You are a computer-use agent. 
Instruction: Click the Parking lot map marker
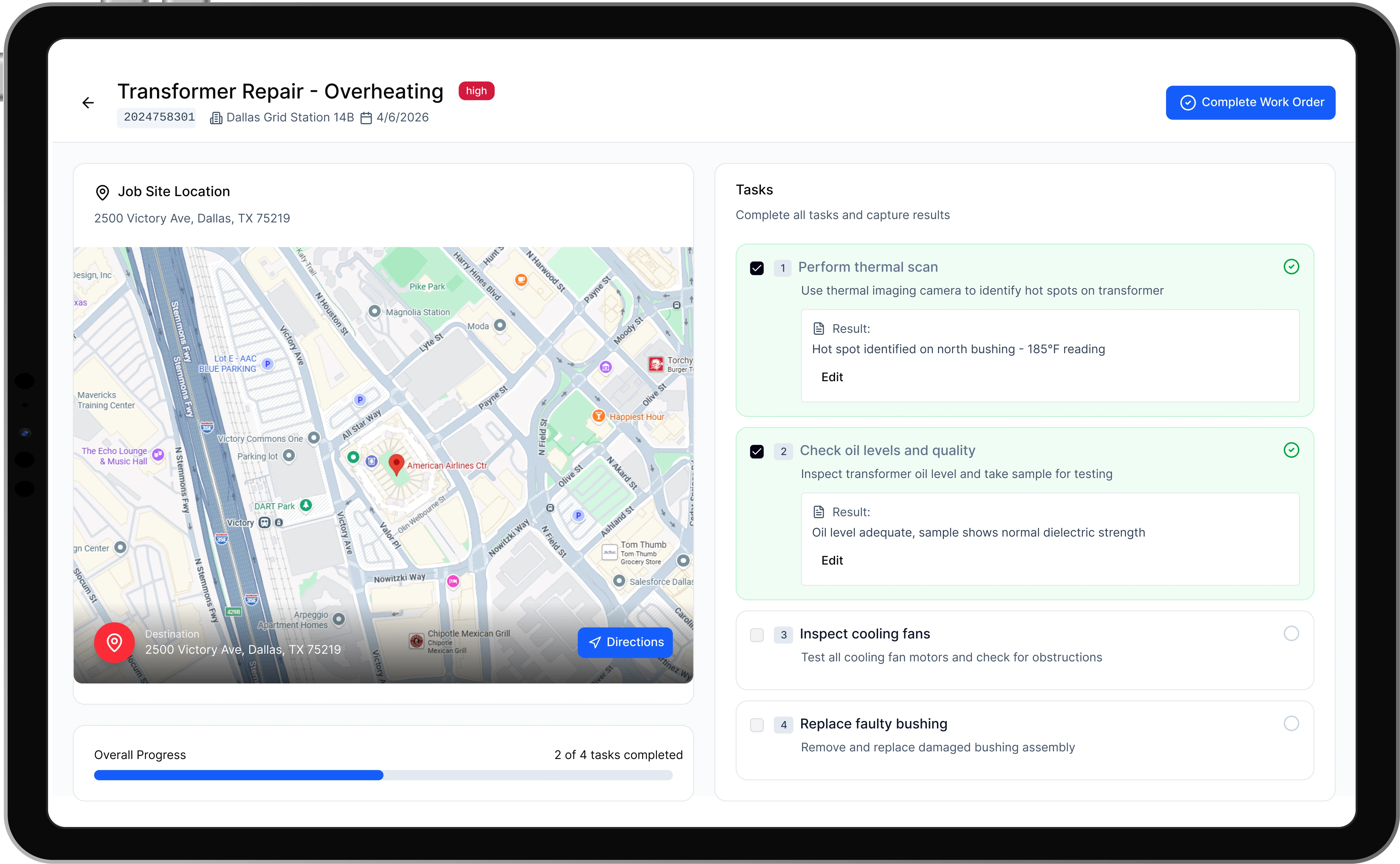tap(289, 455)
